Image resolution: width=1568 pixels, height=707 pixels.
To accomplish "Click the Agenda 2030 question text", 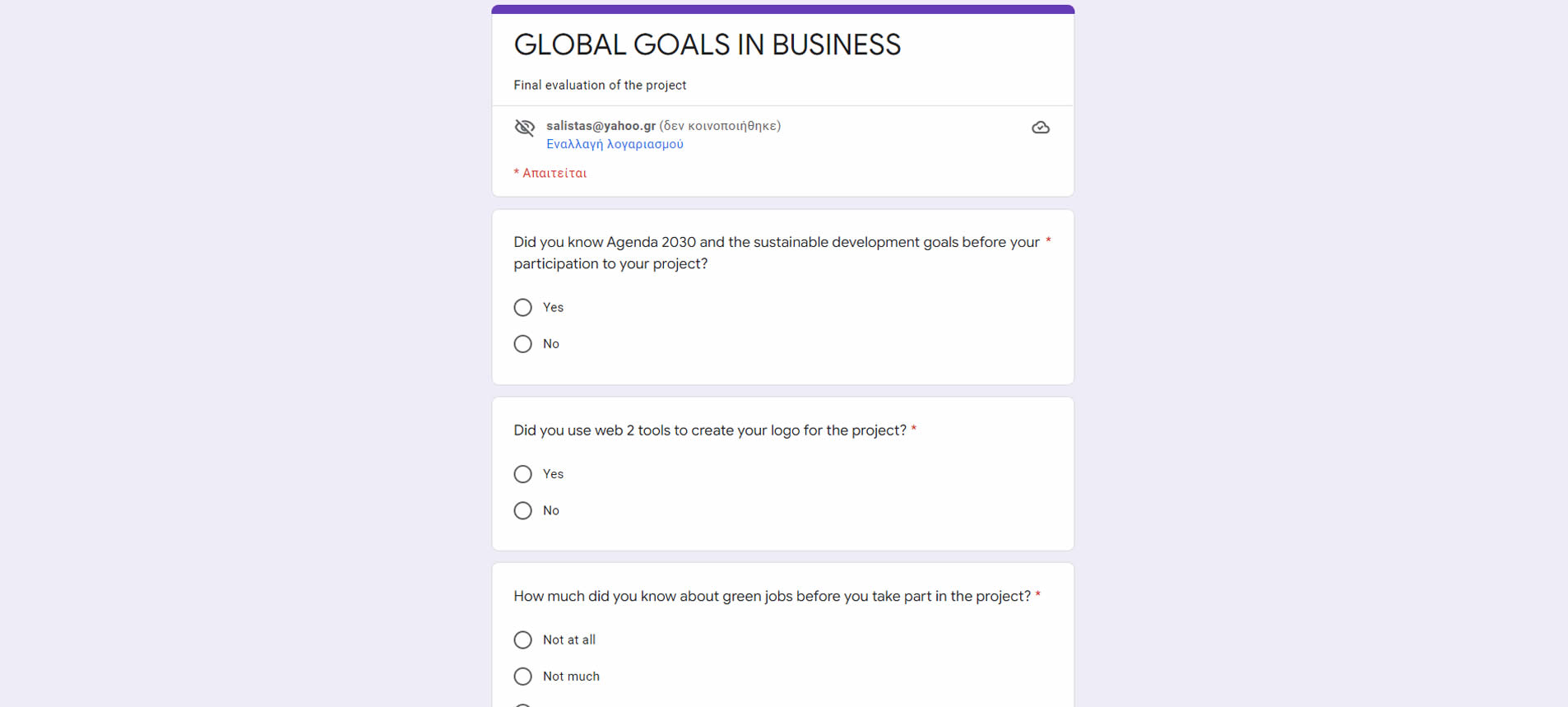I will [x=777, y=253].
